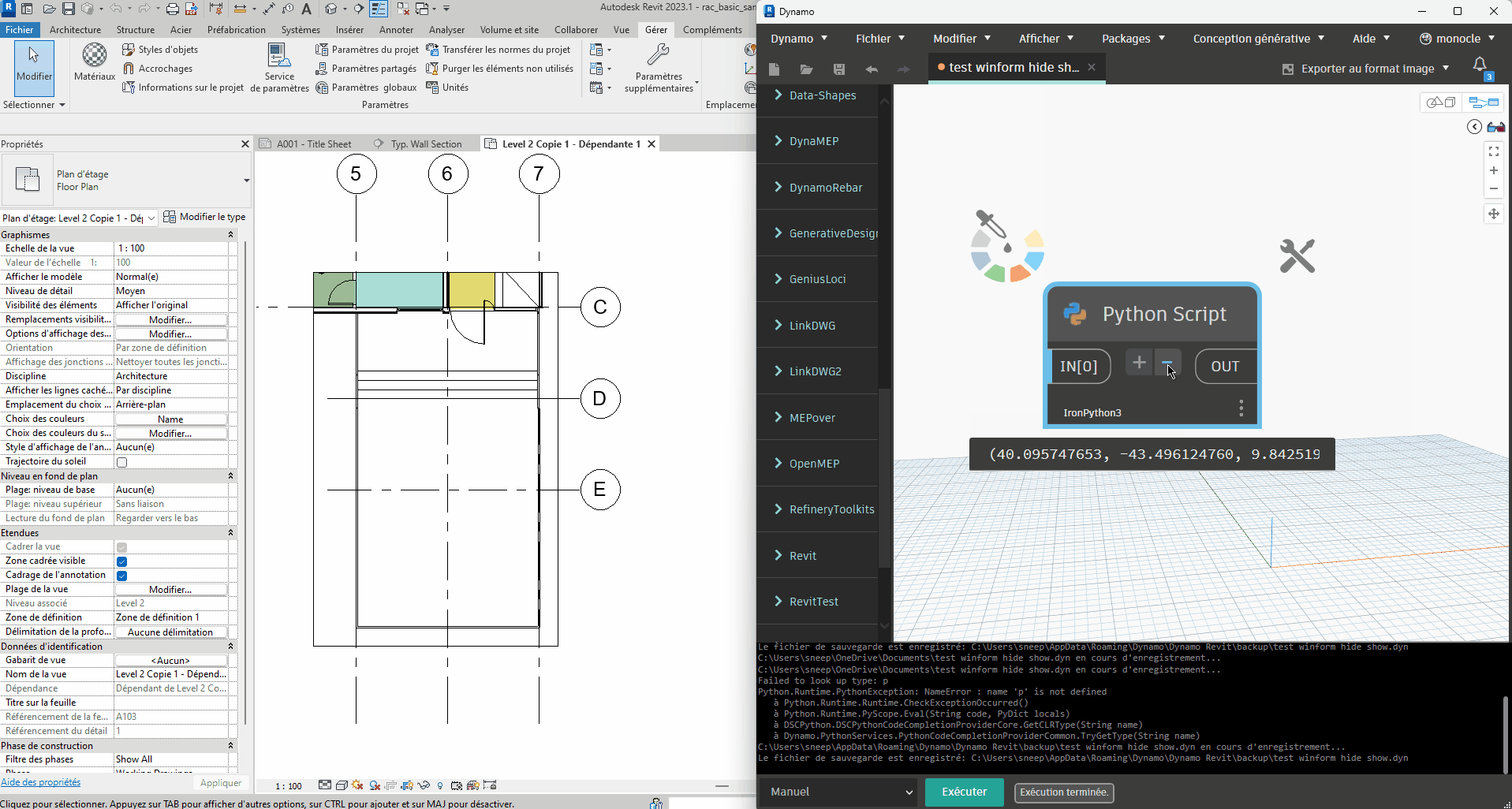Image resolution: width=1512 pixels, height=809 pixels.
Task: Click the Exécuter button in Dynamo
Action: click(x=964, y=792)
